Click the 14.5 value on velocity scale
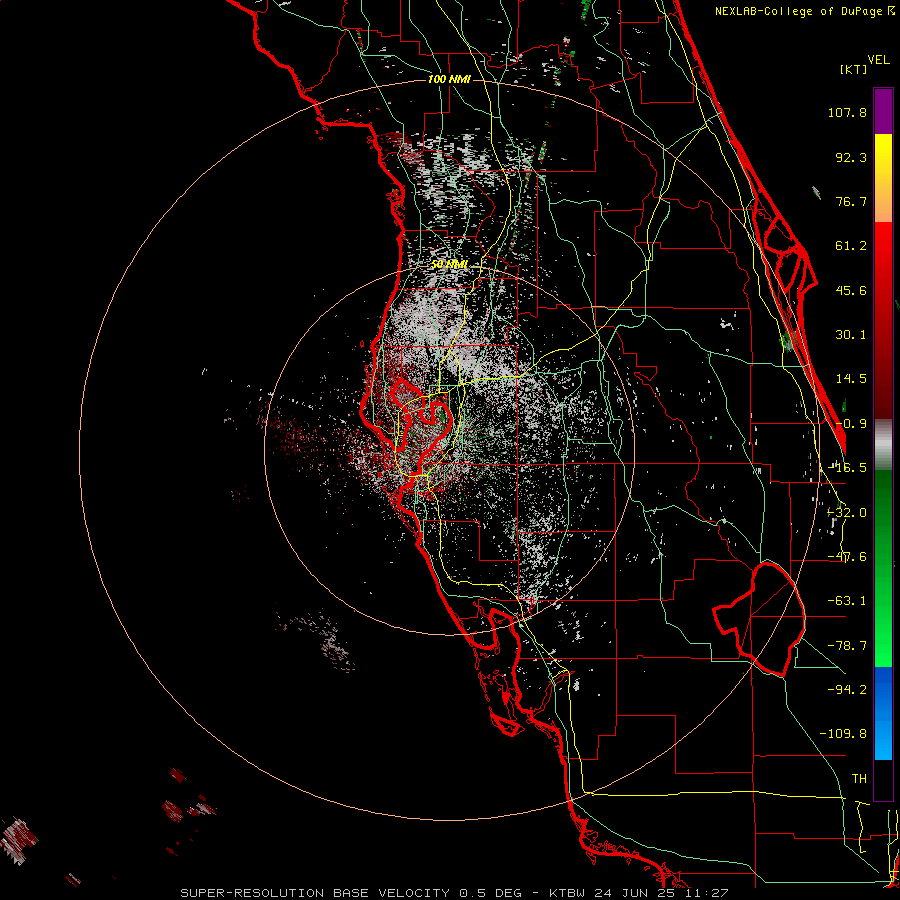Viewport: 900px width, 900px height. pos(851,379)
